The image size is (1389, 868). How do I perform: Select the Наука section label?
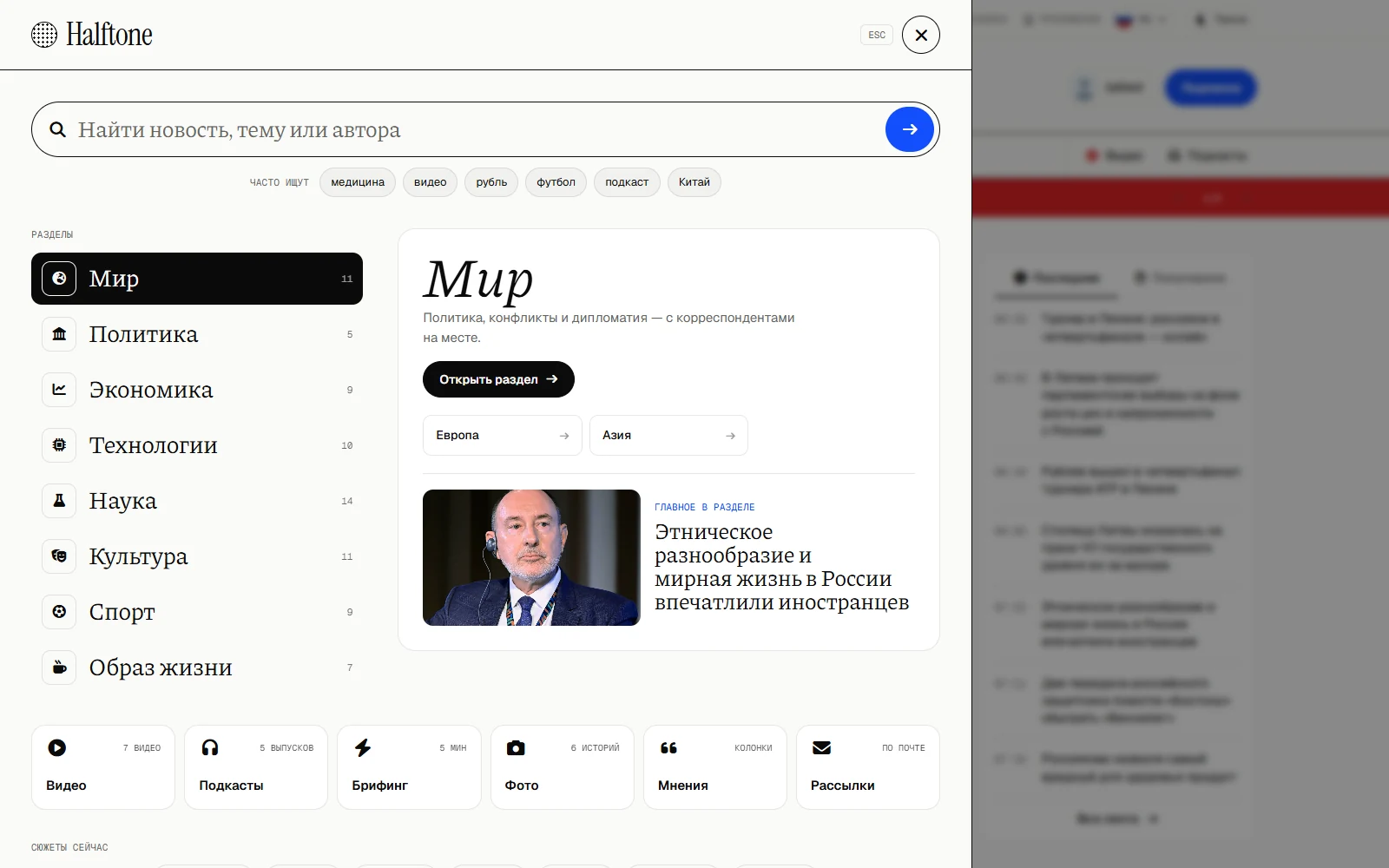(123, 501)
